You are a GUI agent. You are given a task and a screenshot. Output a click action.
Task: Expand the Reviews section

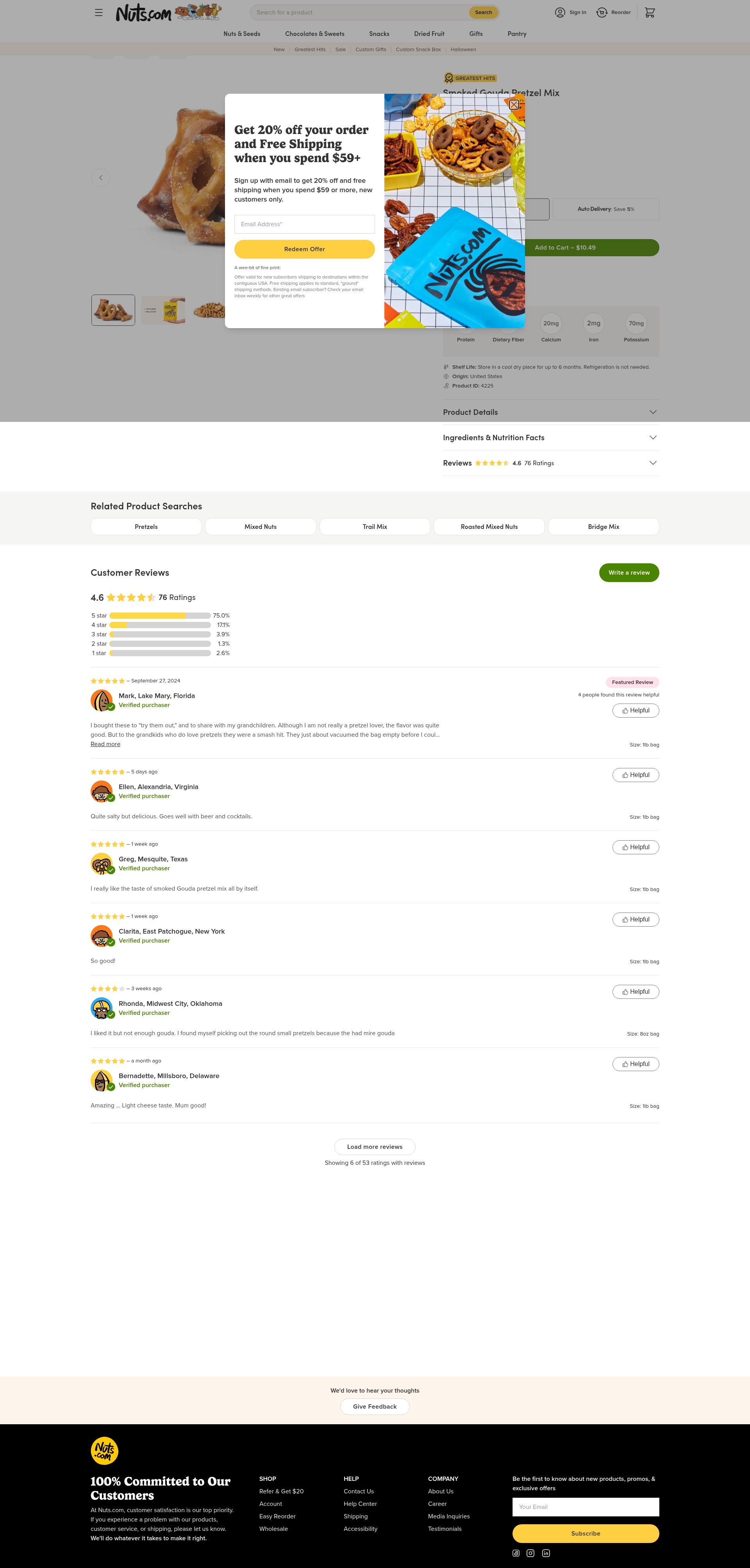coord(551,463)
